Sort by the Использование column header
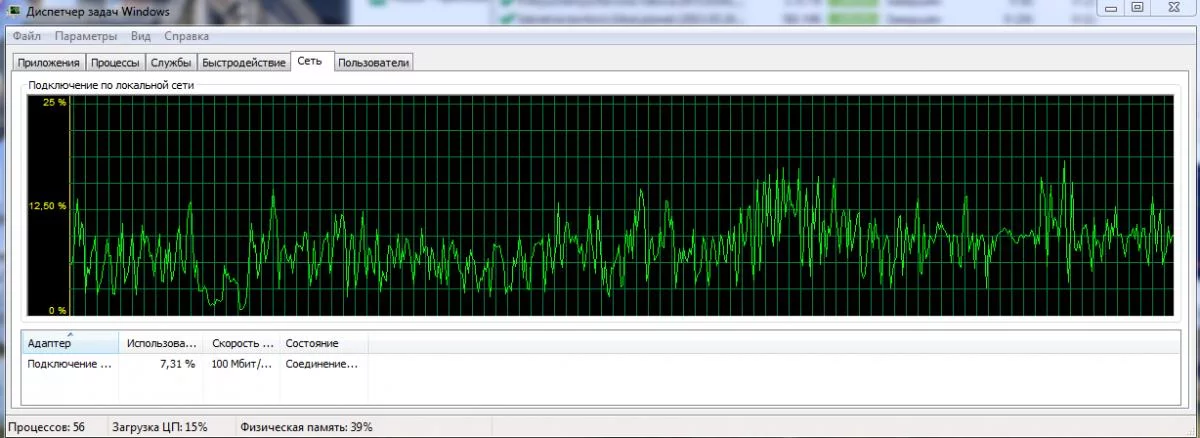1200x438 pixels. click(x=162, y=344)
